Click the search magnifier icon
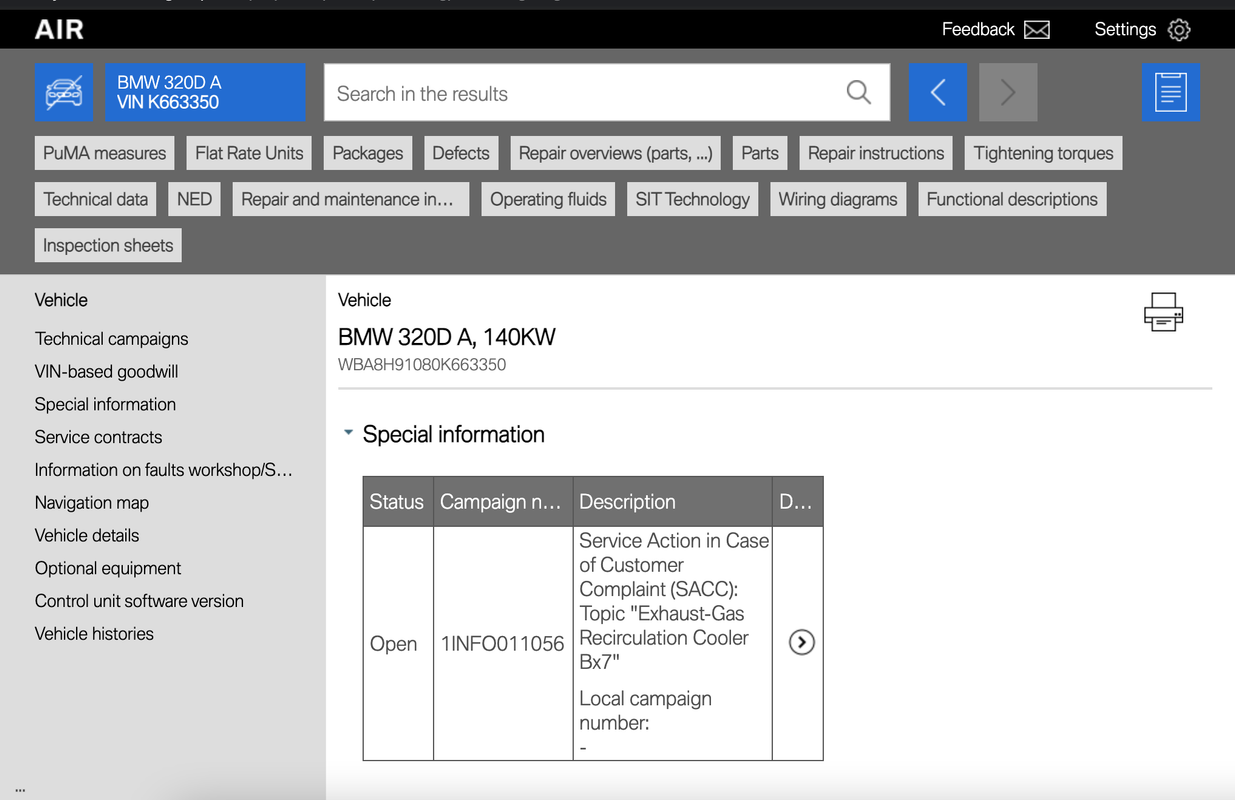The image size is (1235, 800). 858,93
